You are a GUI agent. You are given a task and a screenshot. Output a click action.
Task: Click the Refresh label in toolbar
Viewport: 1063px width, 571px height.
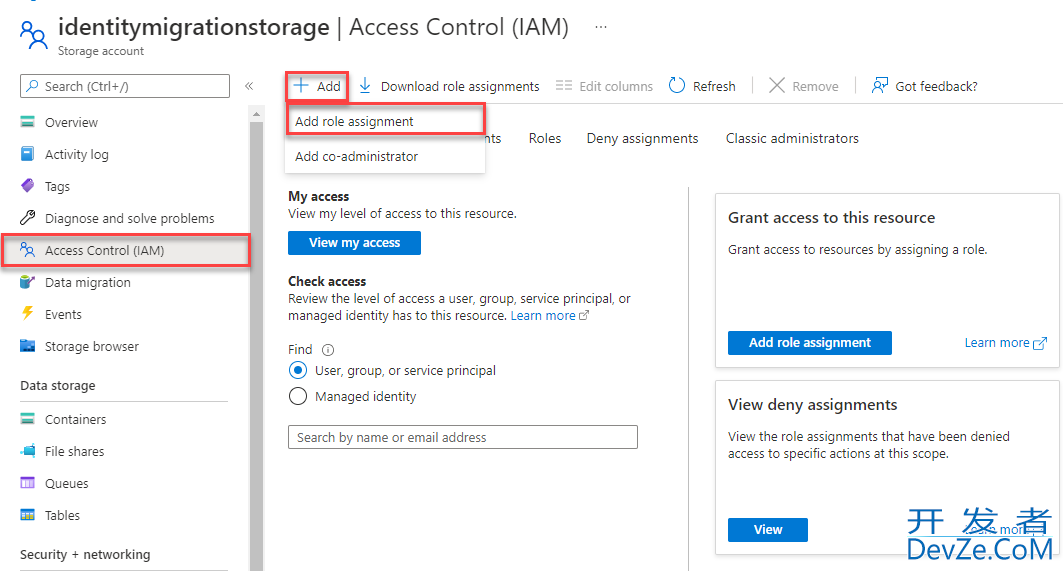714,86
